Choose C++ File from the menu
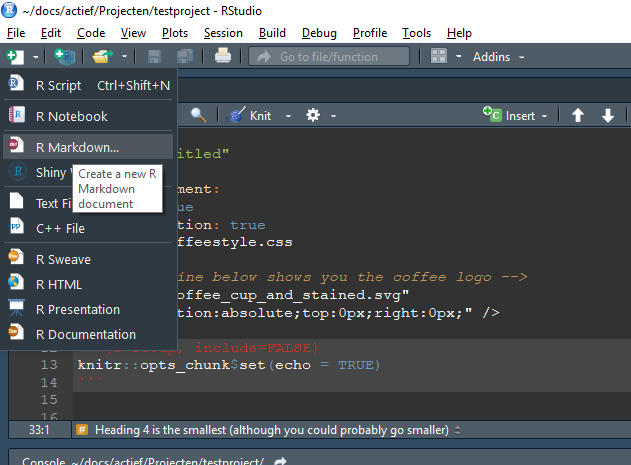The image size is (631, 465). pos(88,228)
